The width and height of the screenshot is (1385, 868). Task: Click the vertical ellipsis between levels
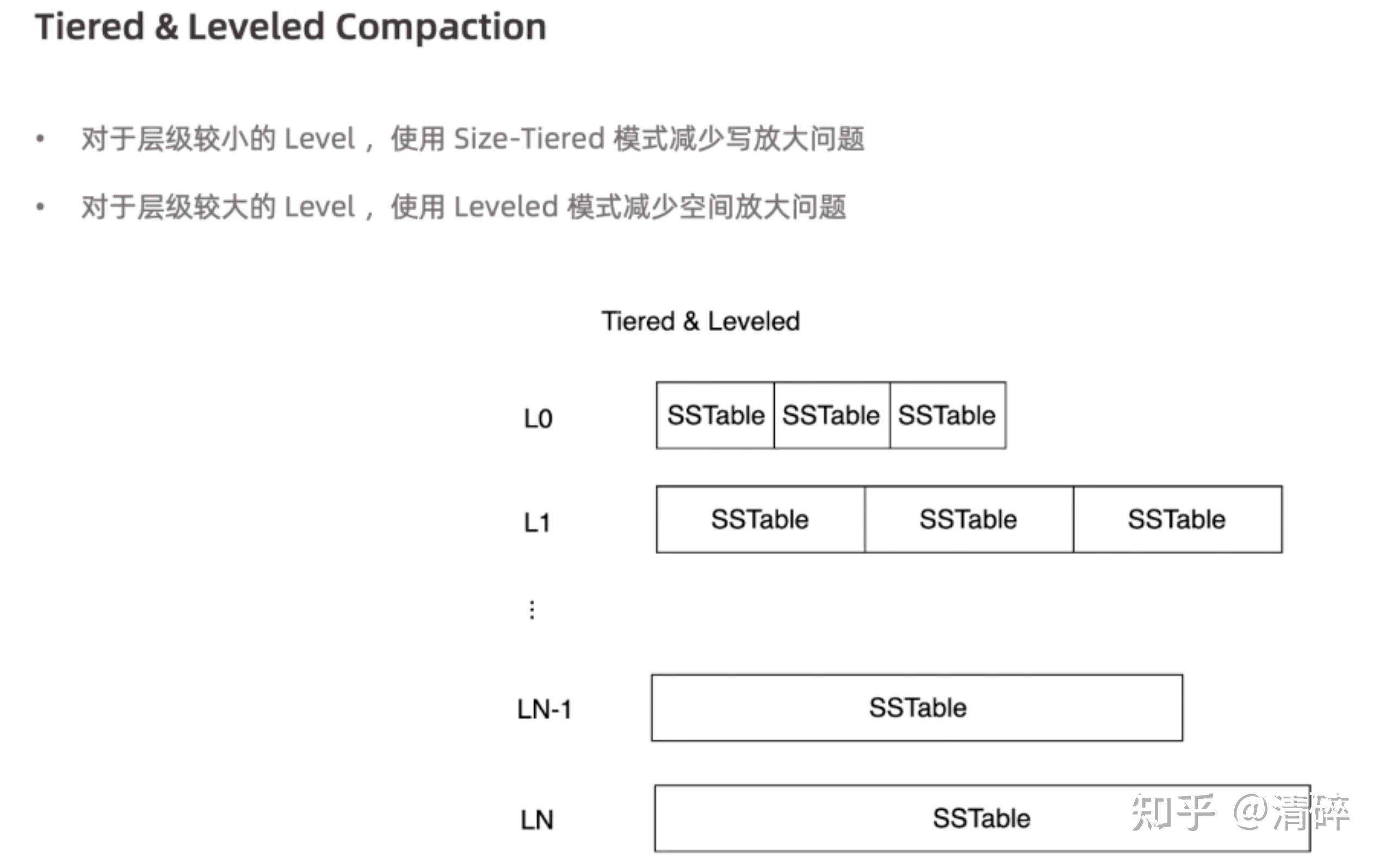(x=532, y=610)
